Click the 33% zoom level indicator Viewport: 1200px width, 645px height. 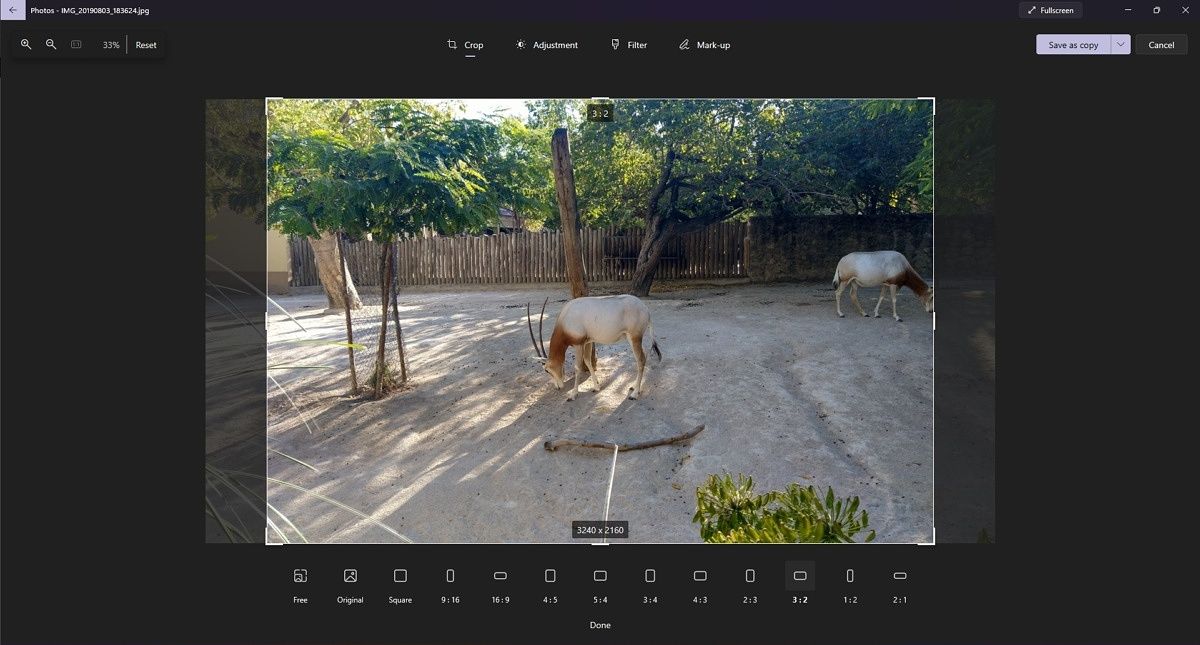(111, 44)
